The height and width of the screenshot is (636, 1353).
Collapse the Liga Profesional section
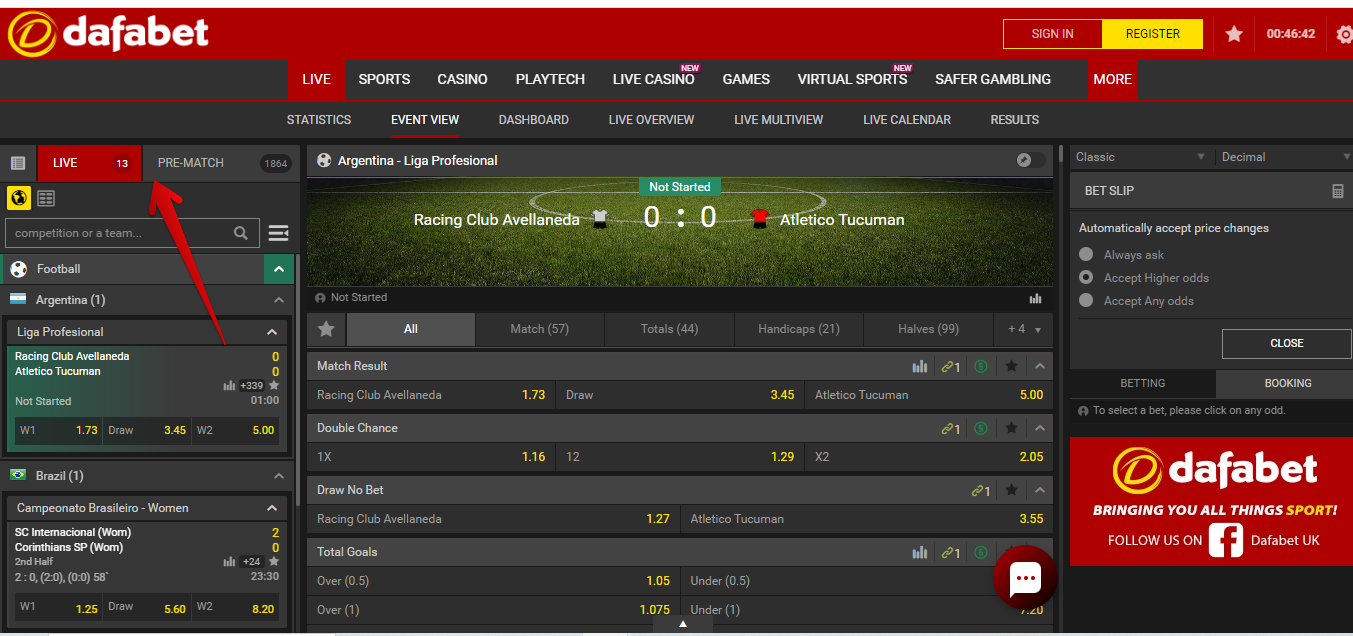point(272,332)
